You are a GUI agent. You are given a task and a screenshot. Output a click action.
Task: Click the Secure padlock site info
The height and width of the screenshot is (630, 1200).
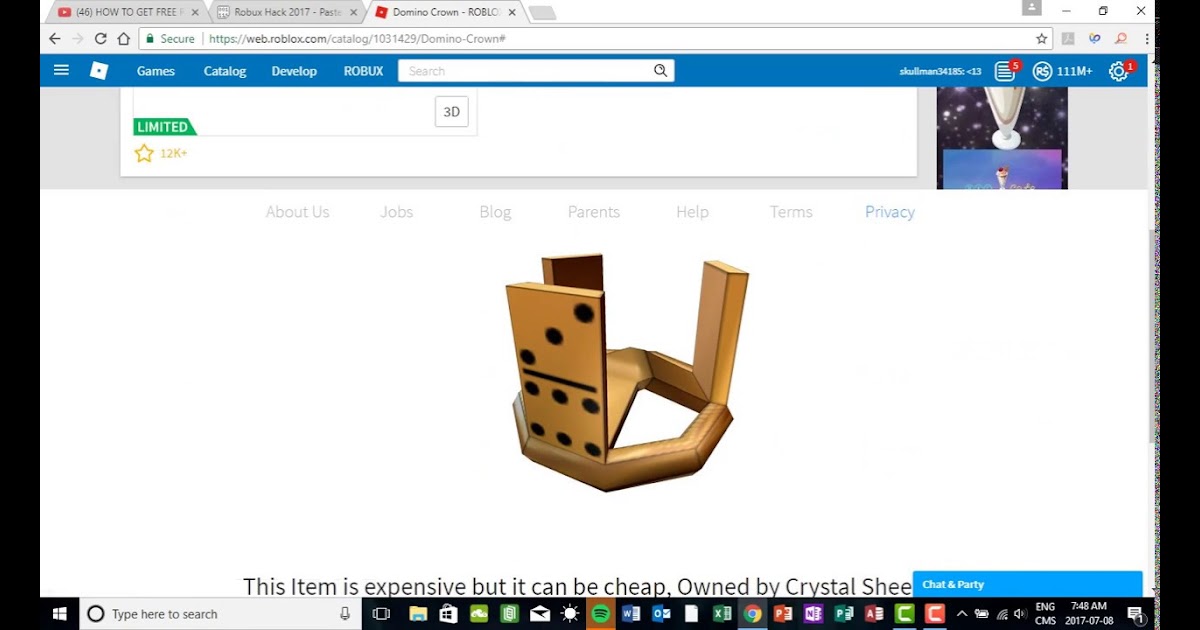(169, 39)
